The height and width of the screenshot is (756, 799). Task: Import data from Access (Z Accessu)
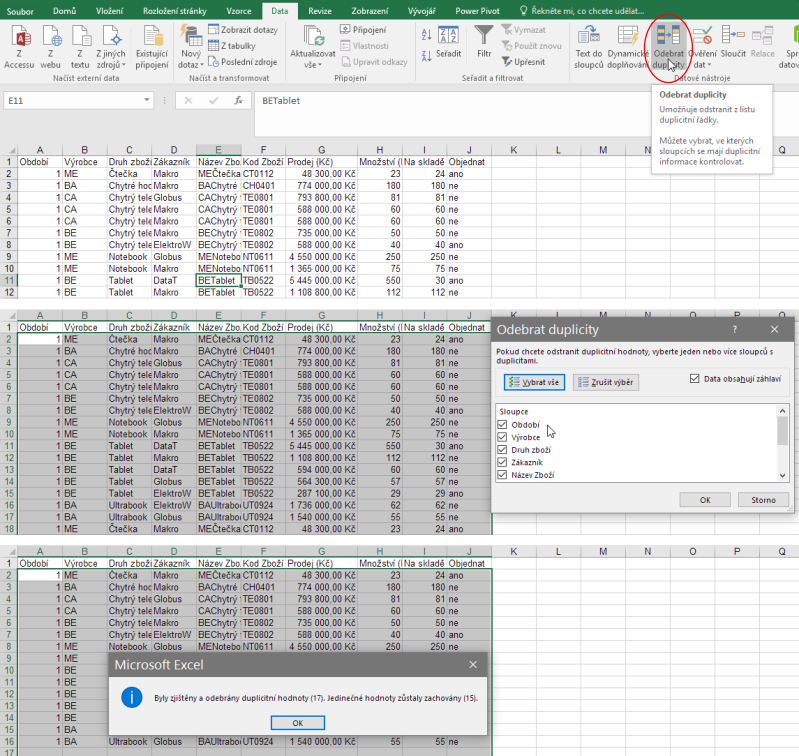tap(19, 47)
